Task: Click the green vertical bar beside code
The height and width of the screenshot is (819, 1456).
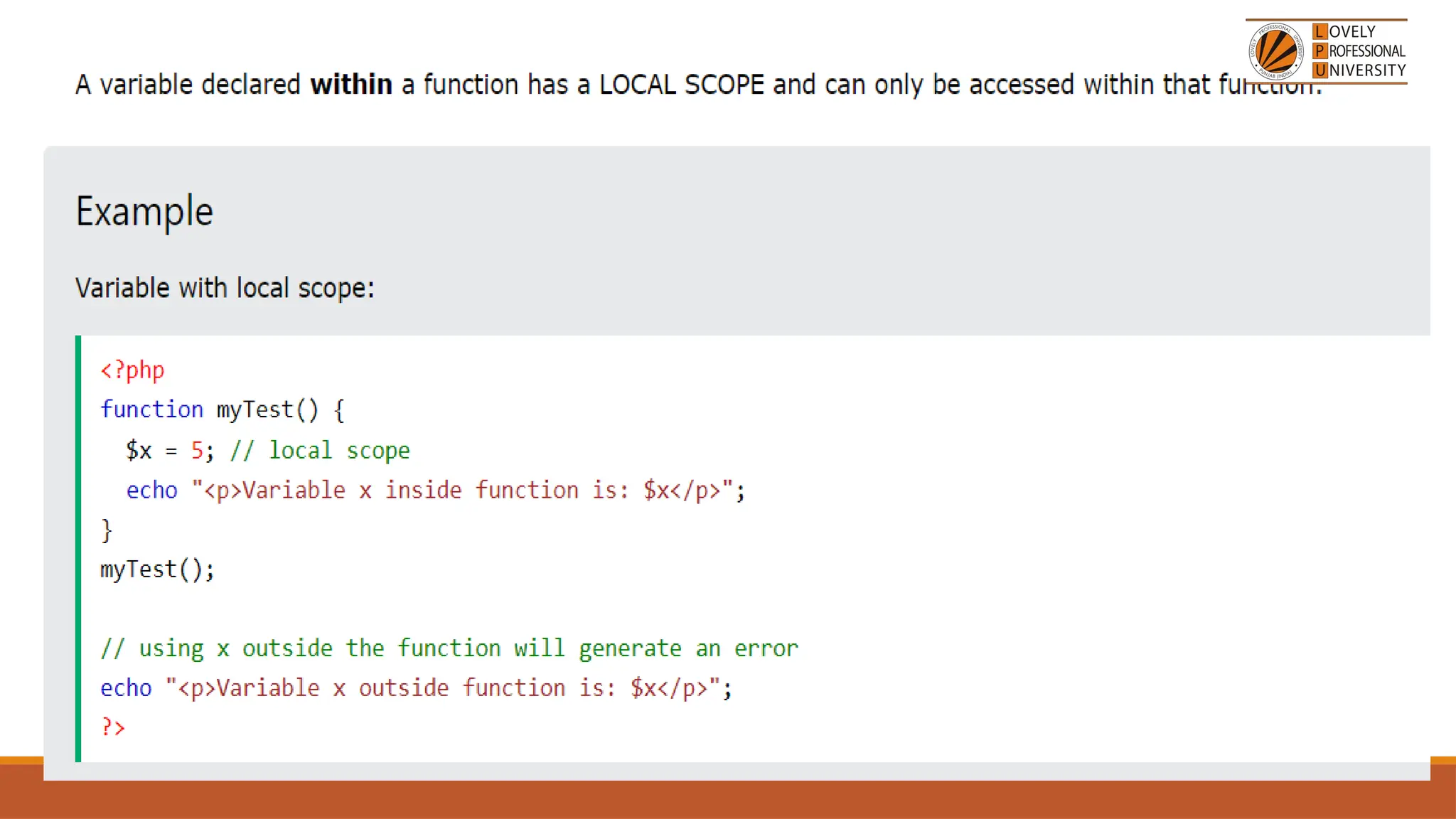Action: tap(78, 548)
